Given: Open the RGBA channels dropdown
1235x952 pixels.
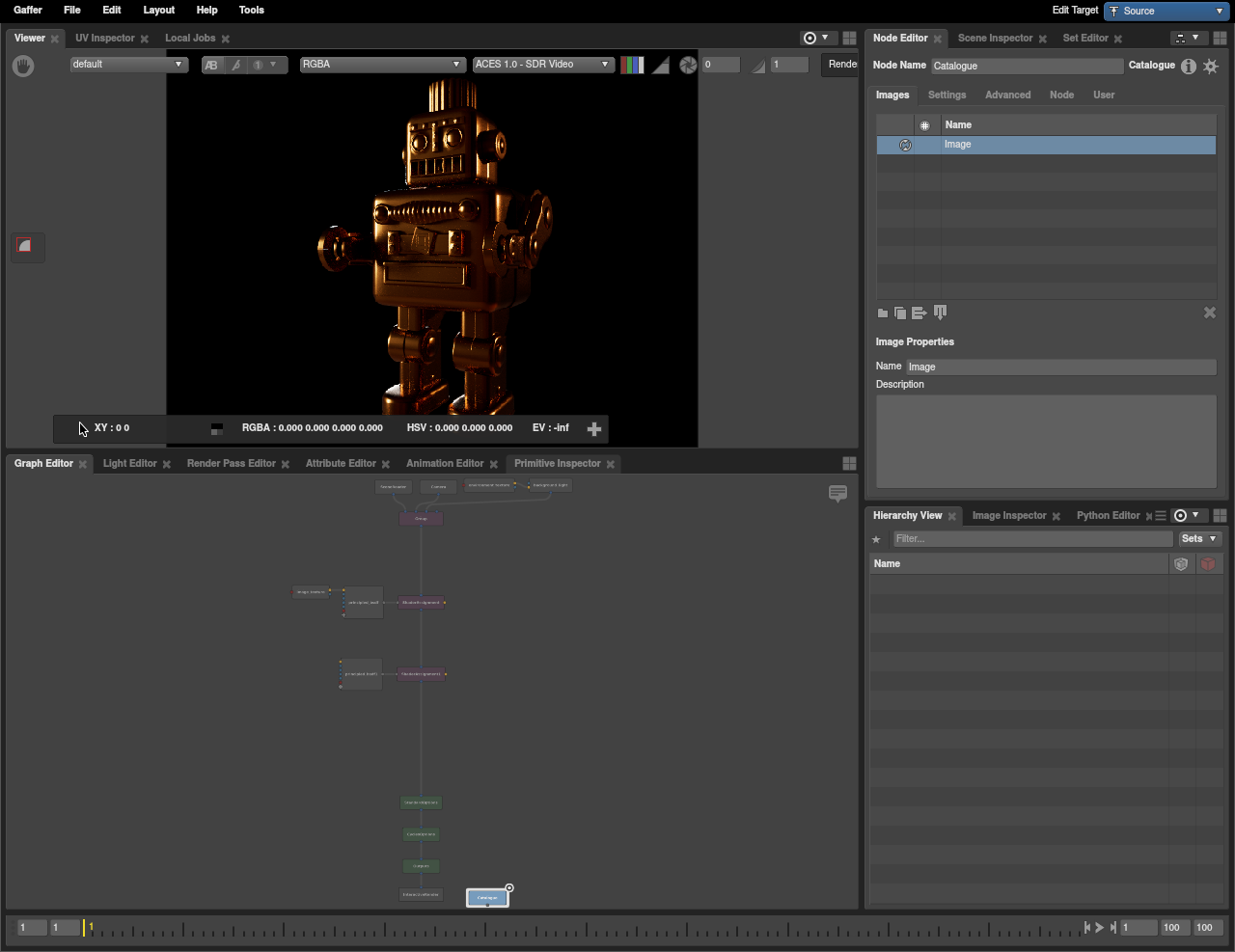Looking at the screenshot, I should coord(383,65).
